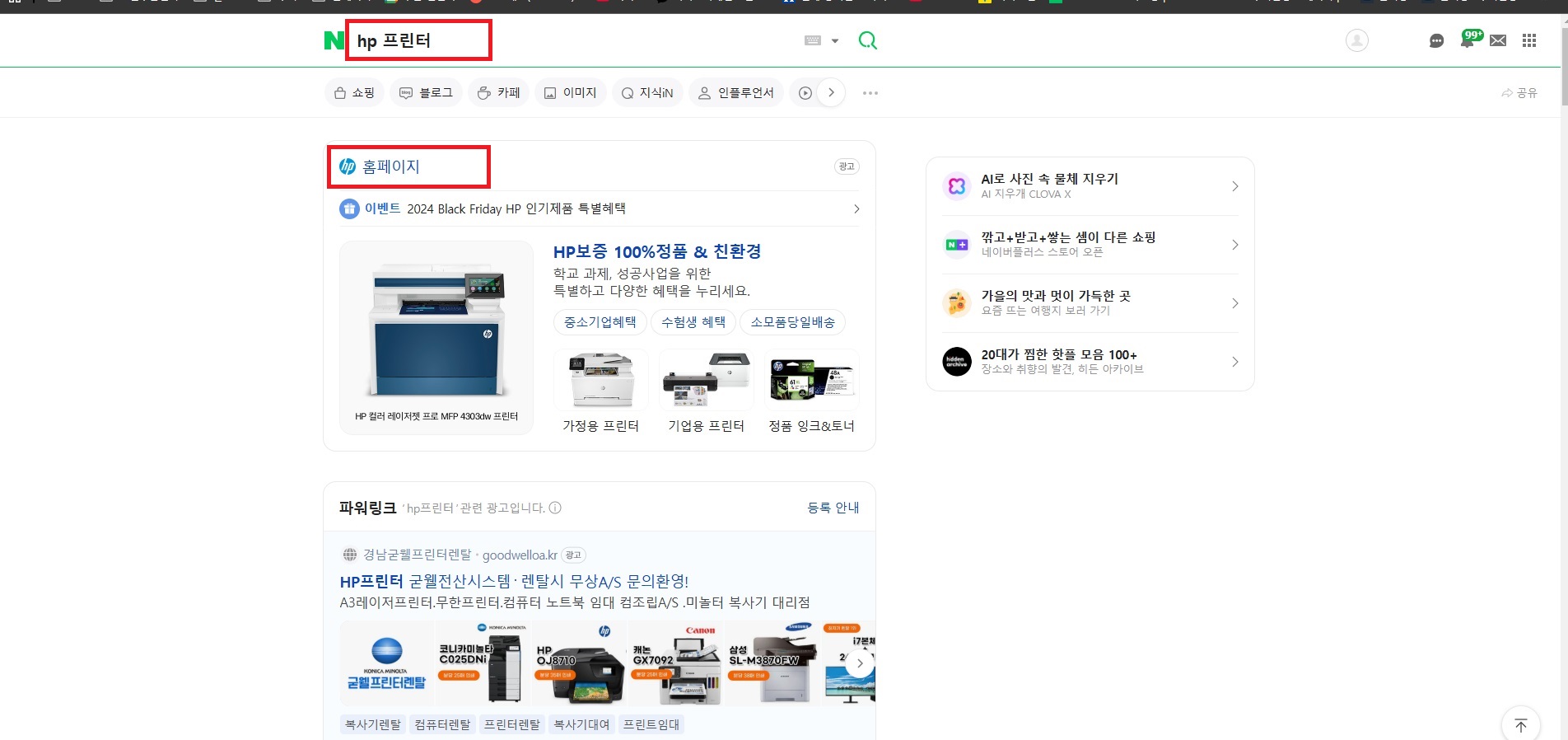
Task: Click the 복사기대여 tag
Action: 581,724
